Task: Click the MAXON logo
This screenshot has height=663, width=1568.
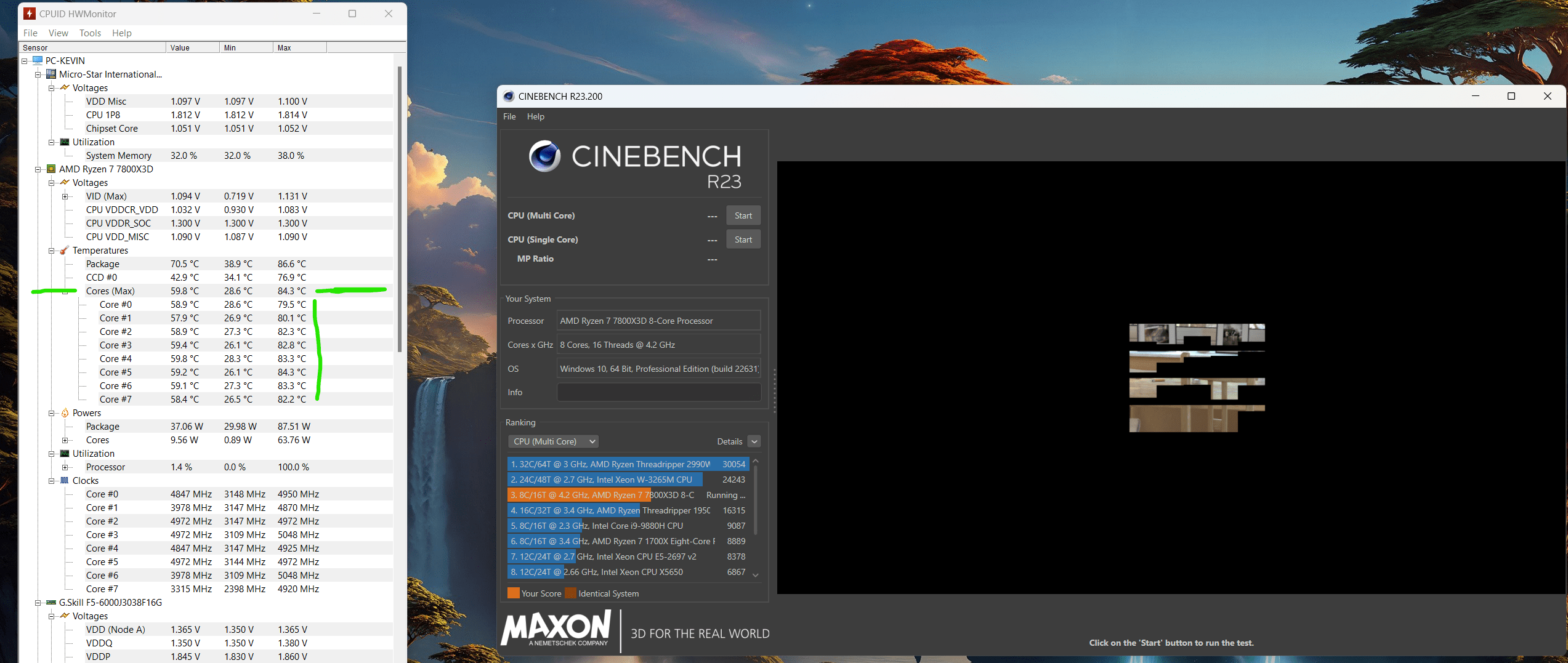Action: [x=556, y=628]
